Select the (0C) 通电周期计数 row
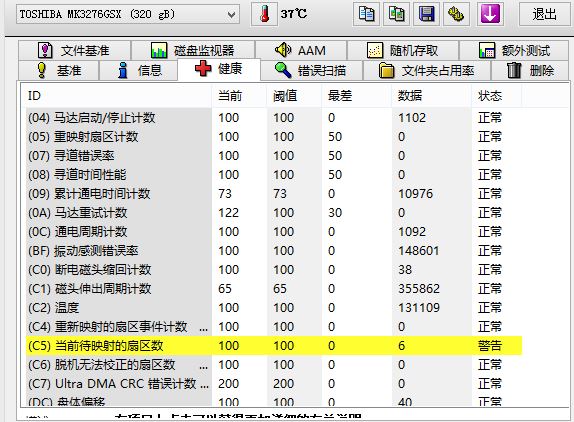574x422 pixels. coord(274,232)
